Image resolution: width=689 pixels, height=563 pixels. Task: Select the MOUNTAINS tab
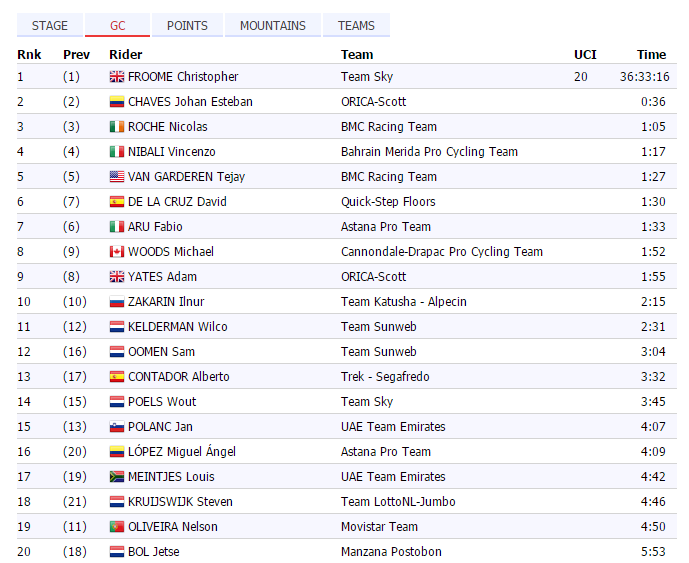pos(272,25)
